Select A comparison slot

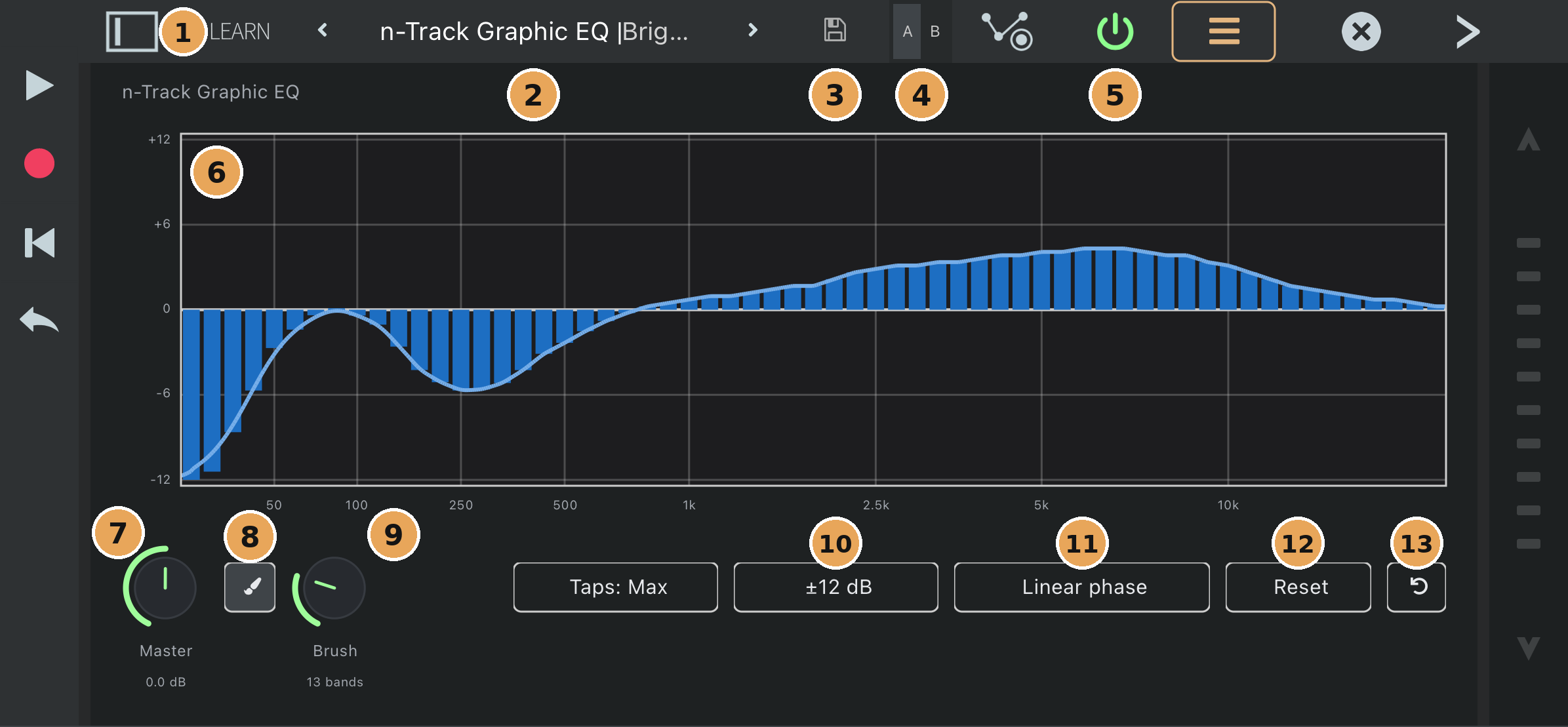coord(907,31)
